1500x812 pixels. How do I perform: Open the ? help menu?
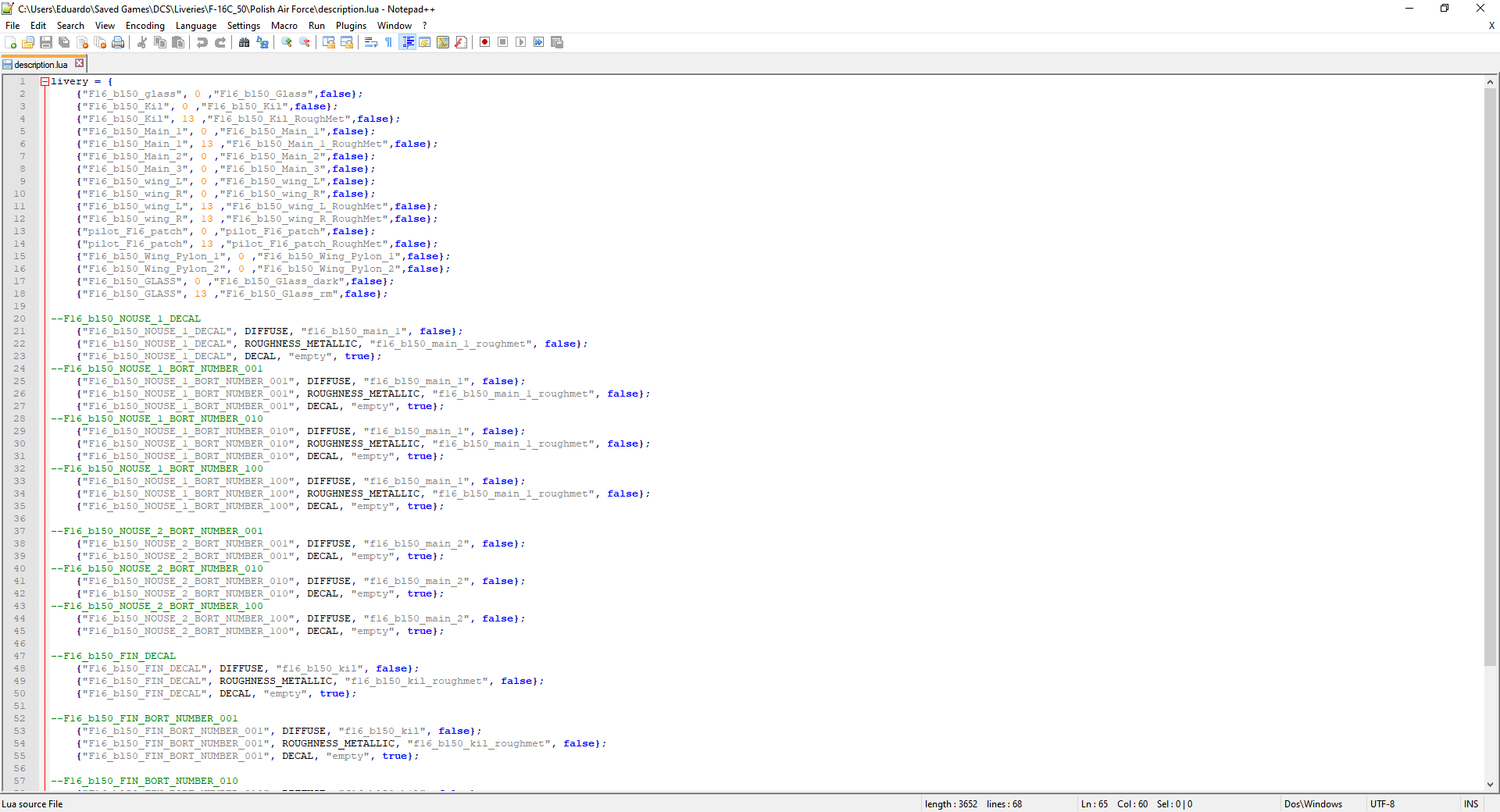click(x=425, y=26)
